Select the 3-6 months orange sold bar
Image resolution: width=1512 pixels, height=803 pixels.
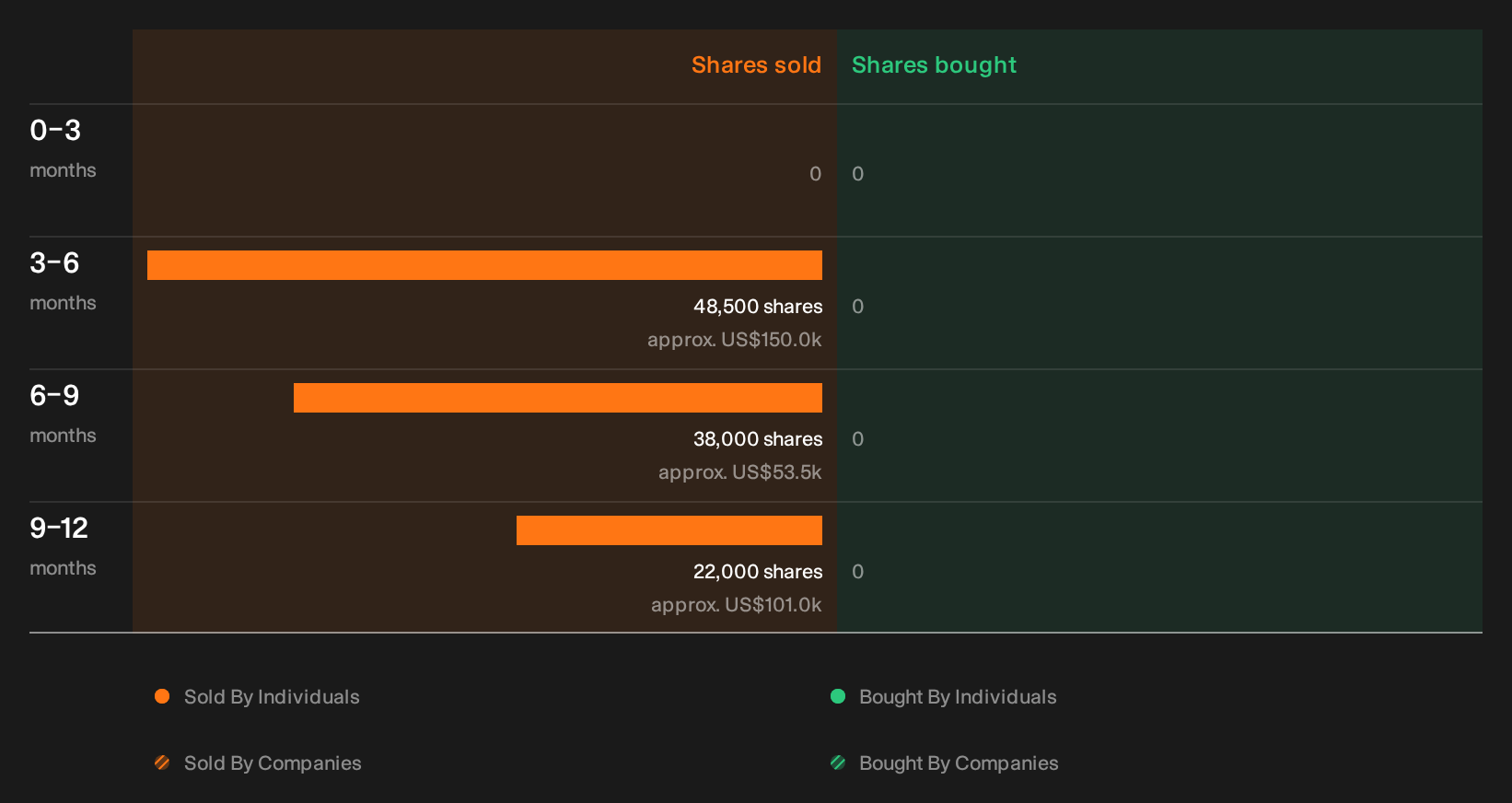(x=484, y=265)
